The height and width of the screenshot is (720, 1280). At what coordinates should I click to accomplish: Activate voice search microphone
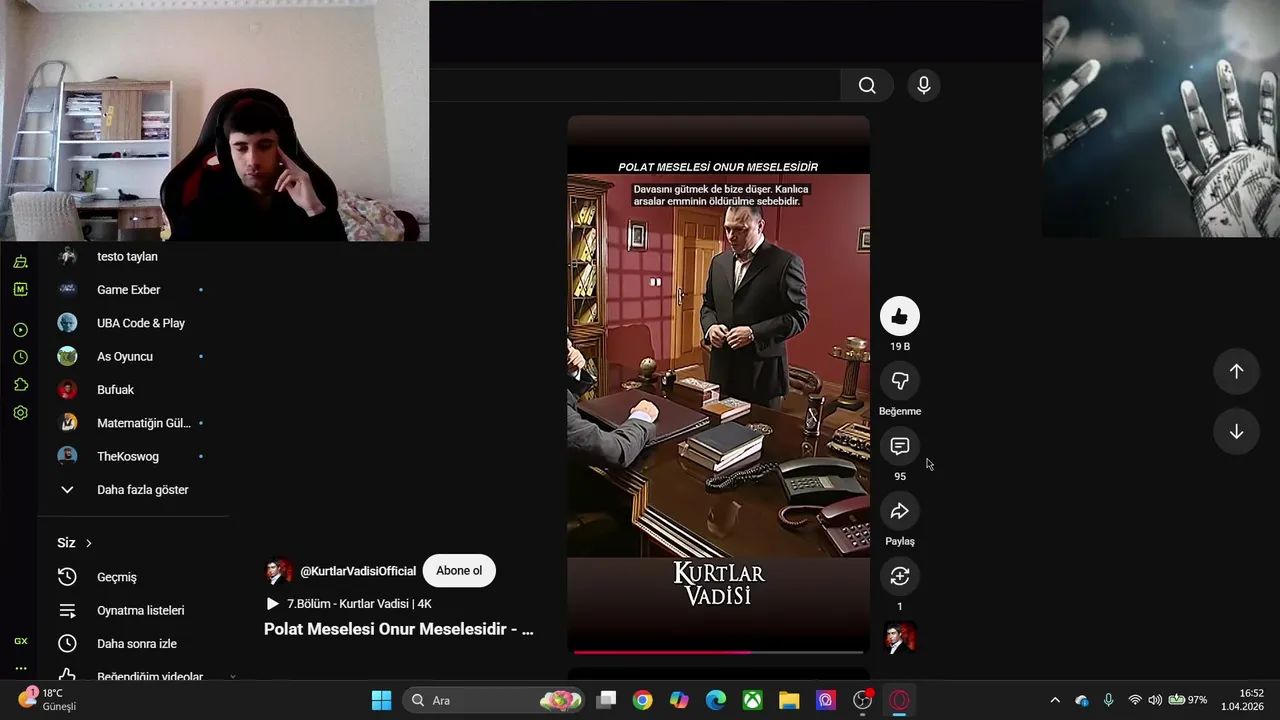(x=924, y=86)
